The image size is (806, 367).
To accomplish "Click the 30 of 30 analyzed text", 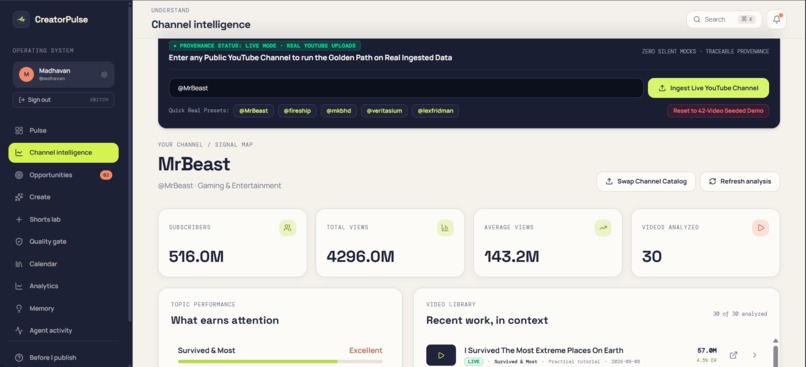I will pyautogui.click(x=740, y=314).
